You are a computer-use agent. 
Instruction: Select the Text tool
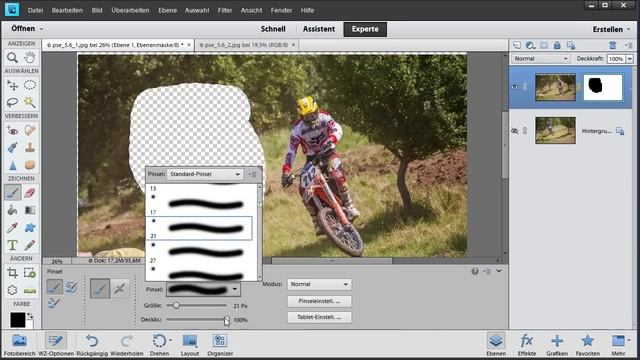click(12, 245)
